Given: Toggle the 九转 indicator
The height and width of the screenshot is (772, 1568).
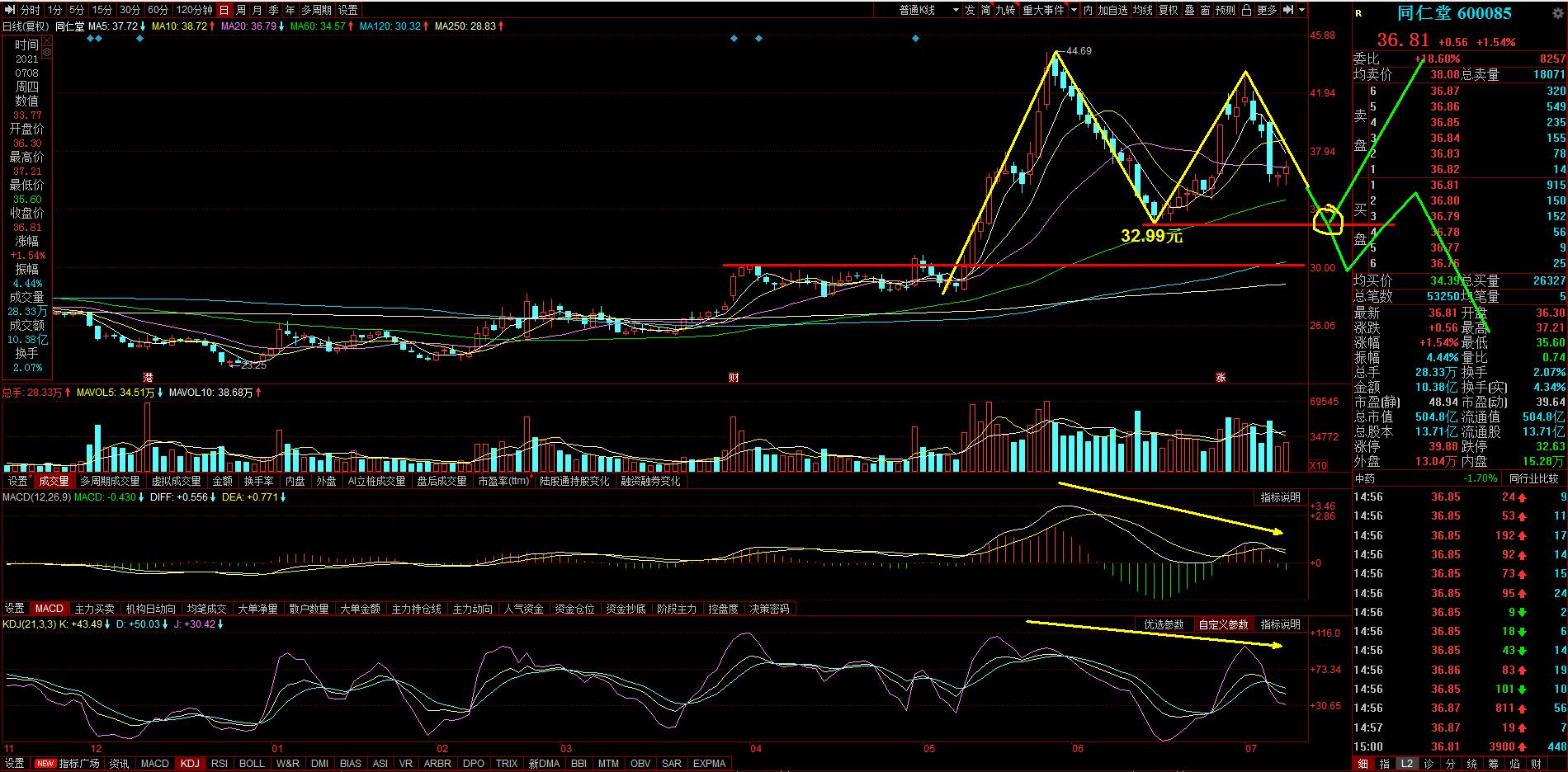Looking at the screenshot, I should (x=1005, y=10).
